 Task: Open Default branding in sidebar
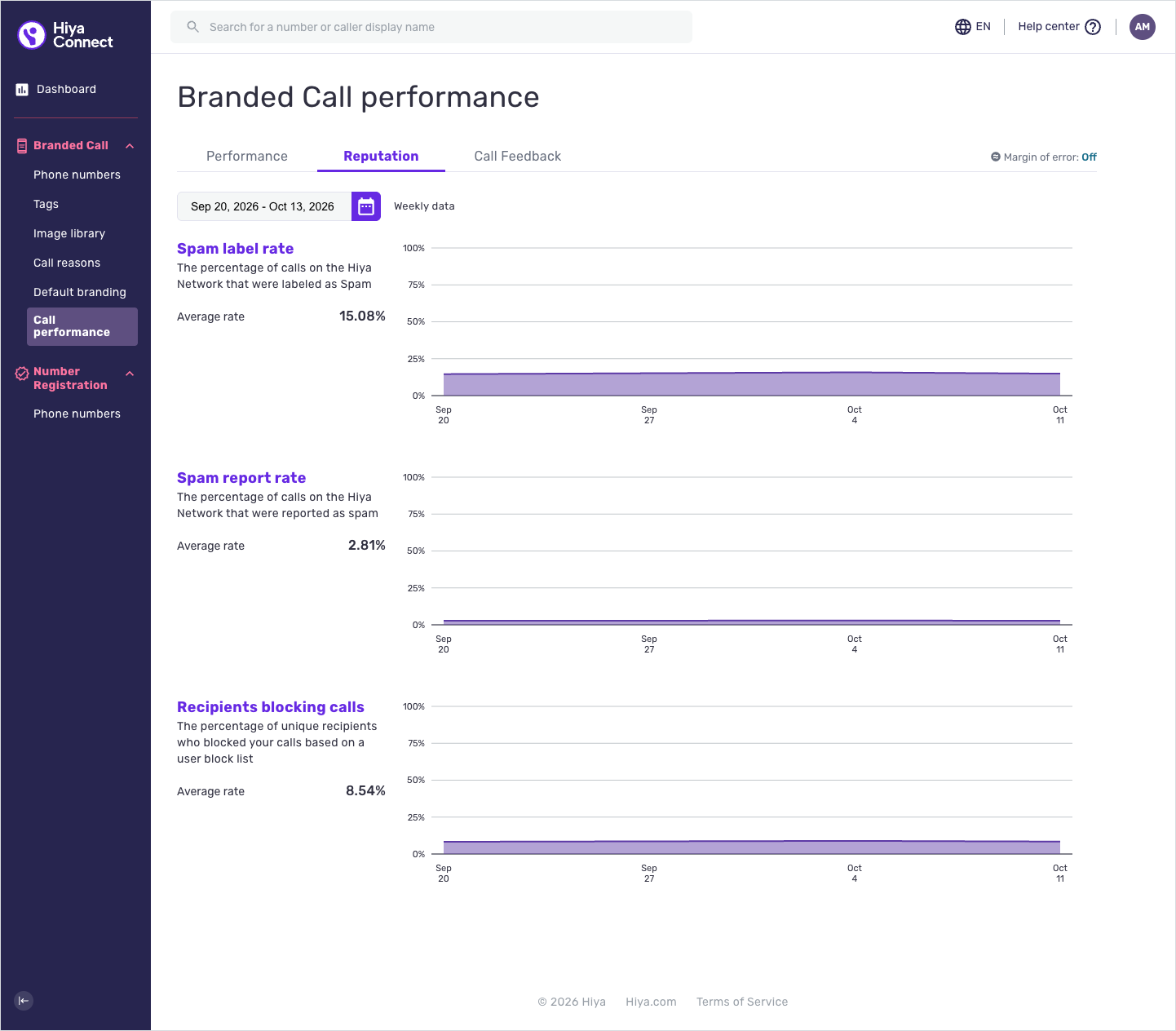80,292
